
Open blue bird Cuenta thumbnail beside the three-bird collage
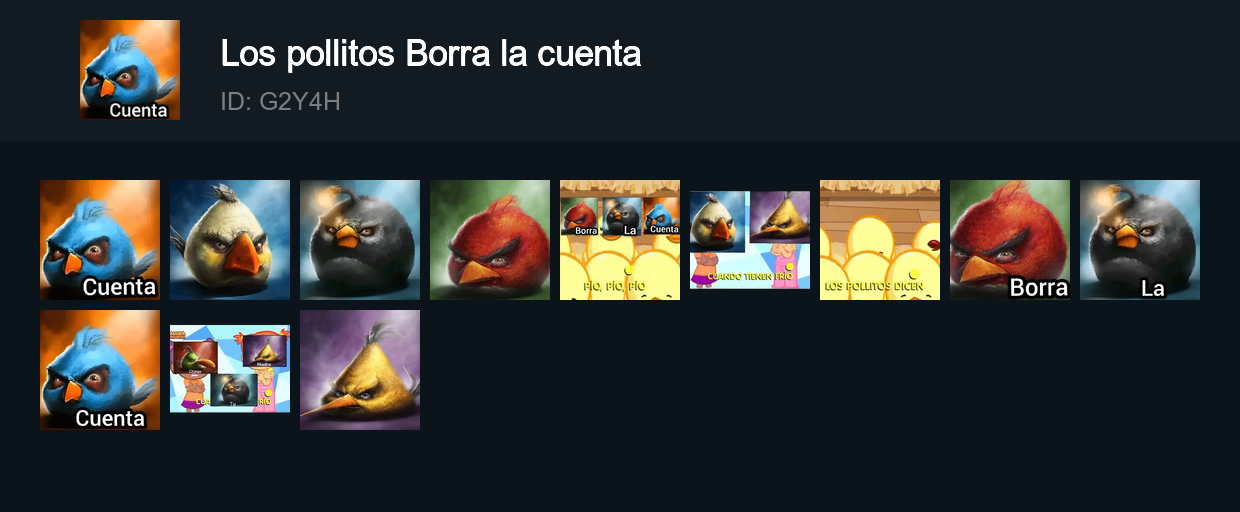click(100, 370)
